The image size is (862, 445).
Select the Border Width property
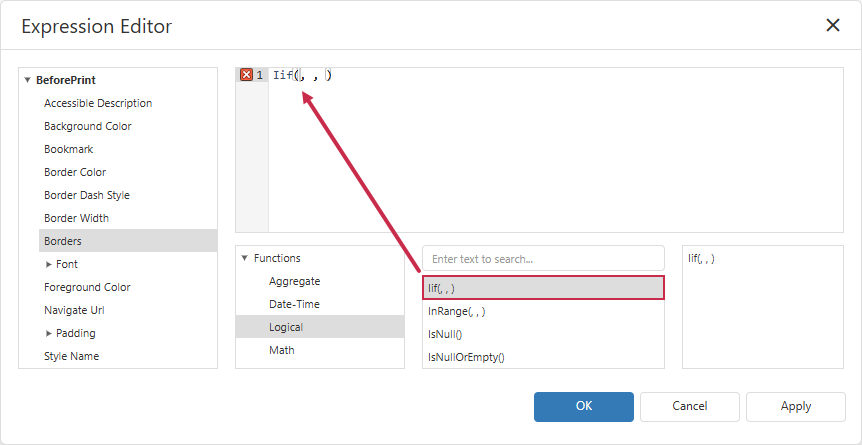tap(128, 218)
